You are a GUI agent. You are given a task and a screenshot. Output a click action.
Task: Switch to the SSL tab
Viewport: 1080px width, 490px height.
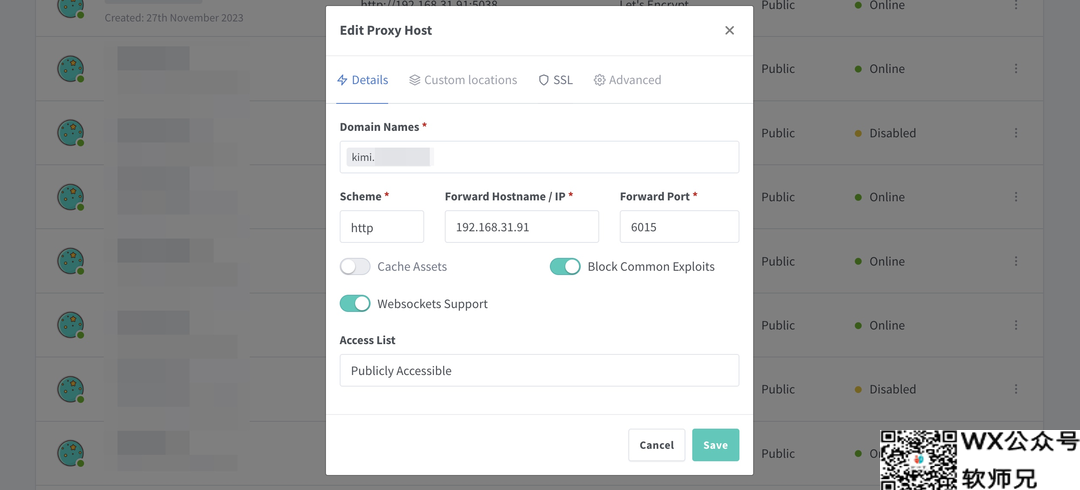coord(555,80)
